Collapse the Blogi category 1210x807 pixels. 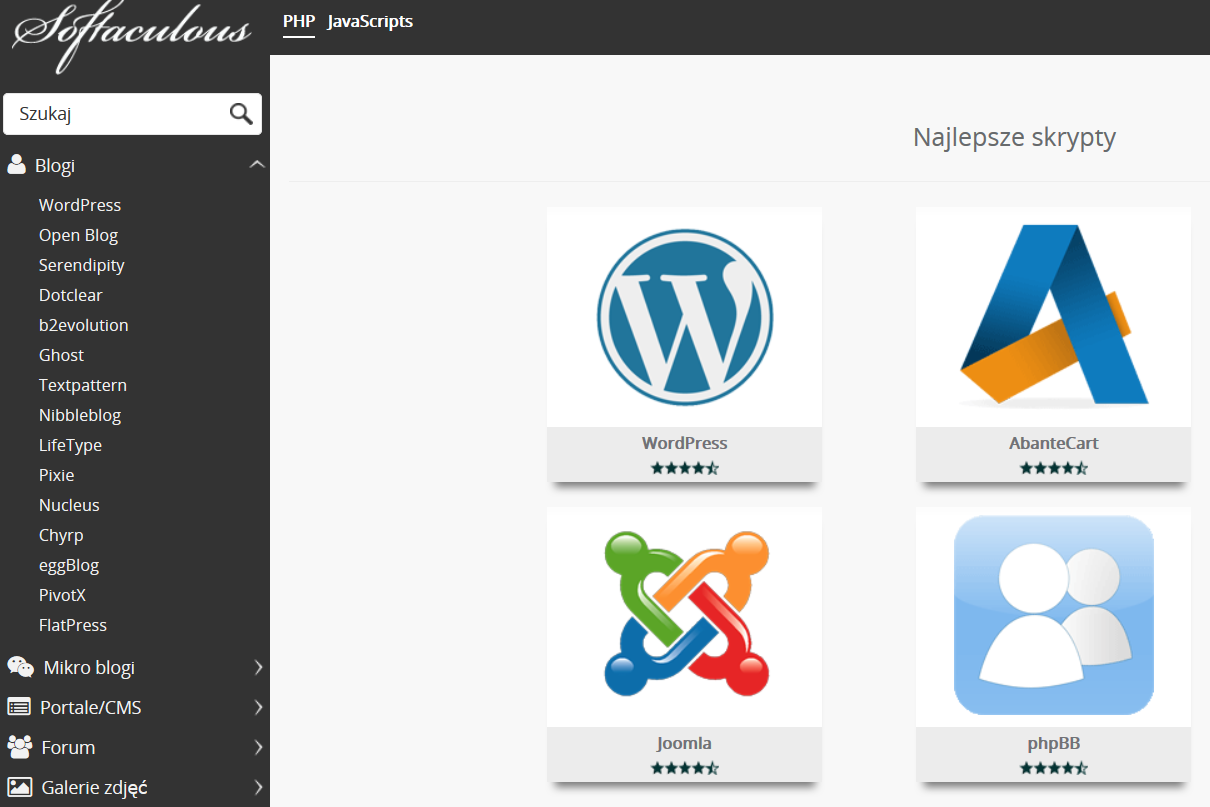click(x=257, y=165)
